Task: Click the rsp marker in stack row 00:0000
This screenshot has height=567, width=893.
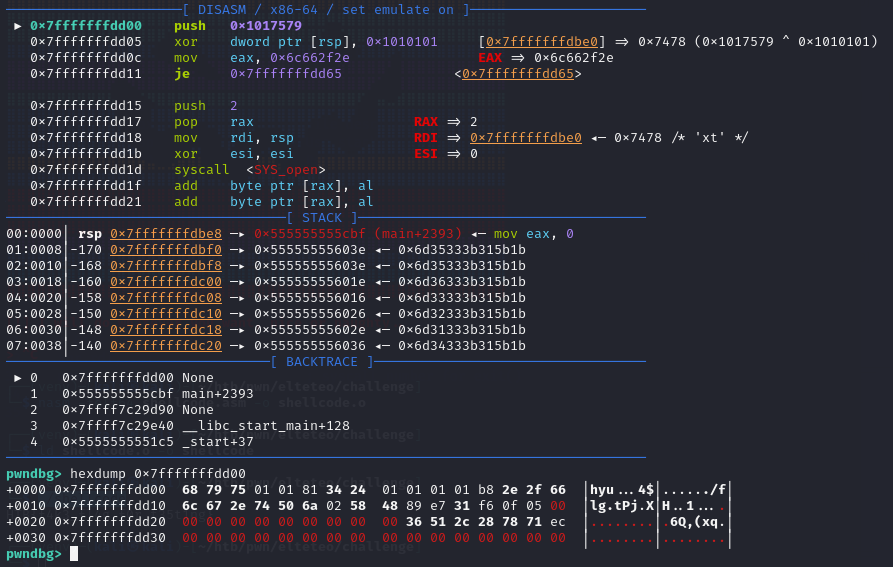Action: 89,233
